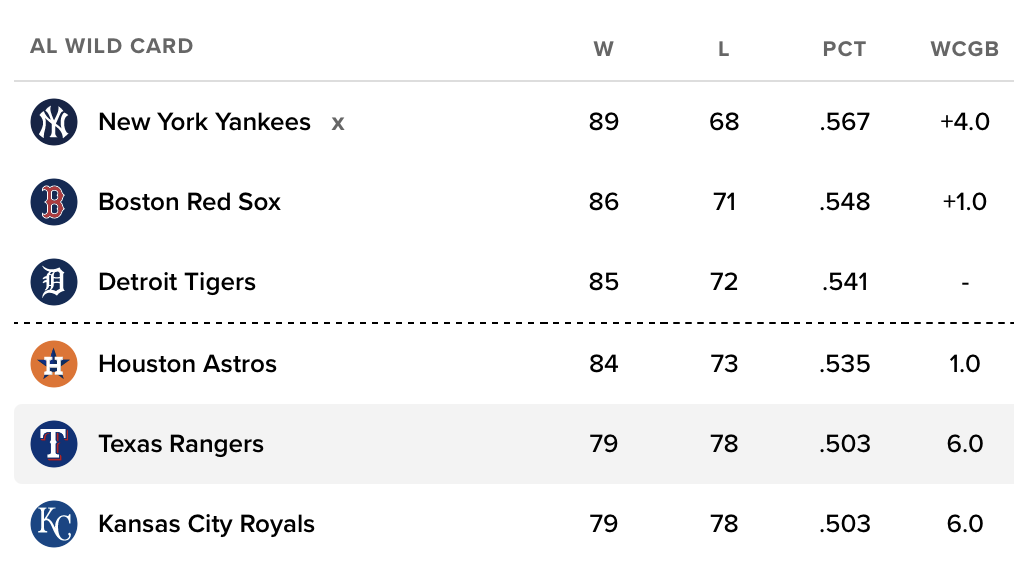Screen dimensions: 1014x562
Task: Click the Houston Astros logo
Action: tap(54, 364)
